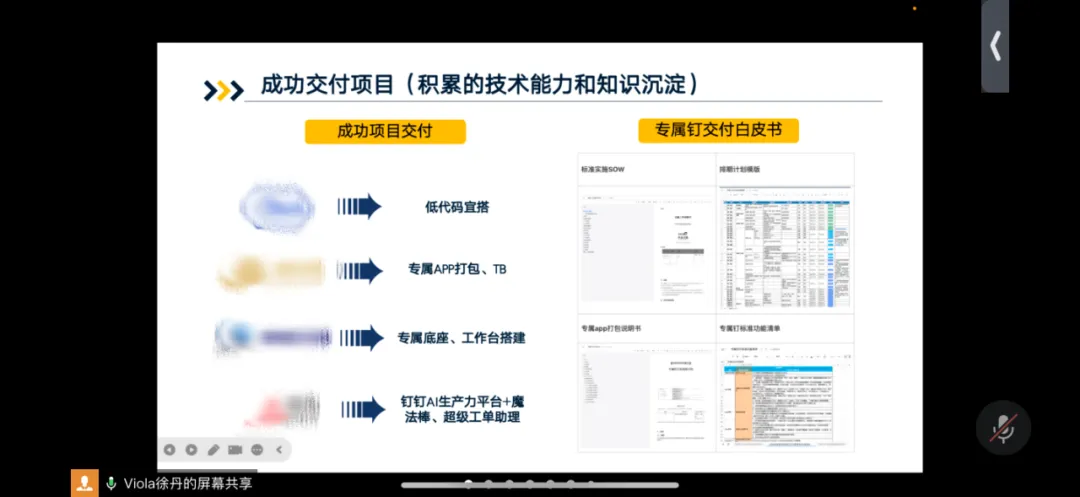This screenshot has width=1080, height=497.
Task: Advance to the next slide with the play arrow
Action: coord(191,450)
